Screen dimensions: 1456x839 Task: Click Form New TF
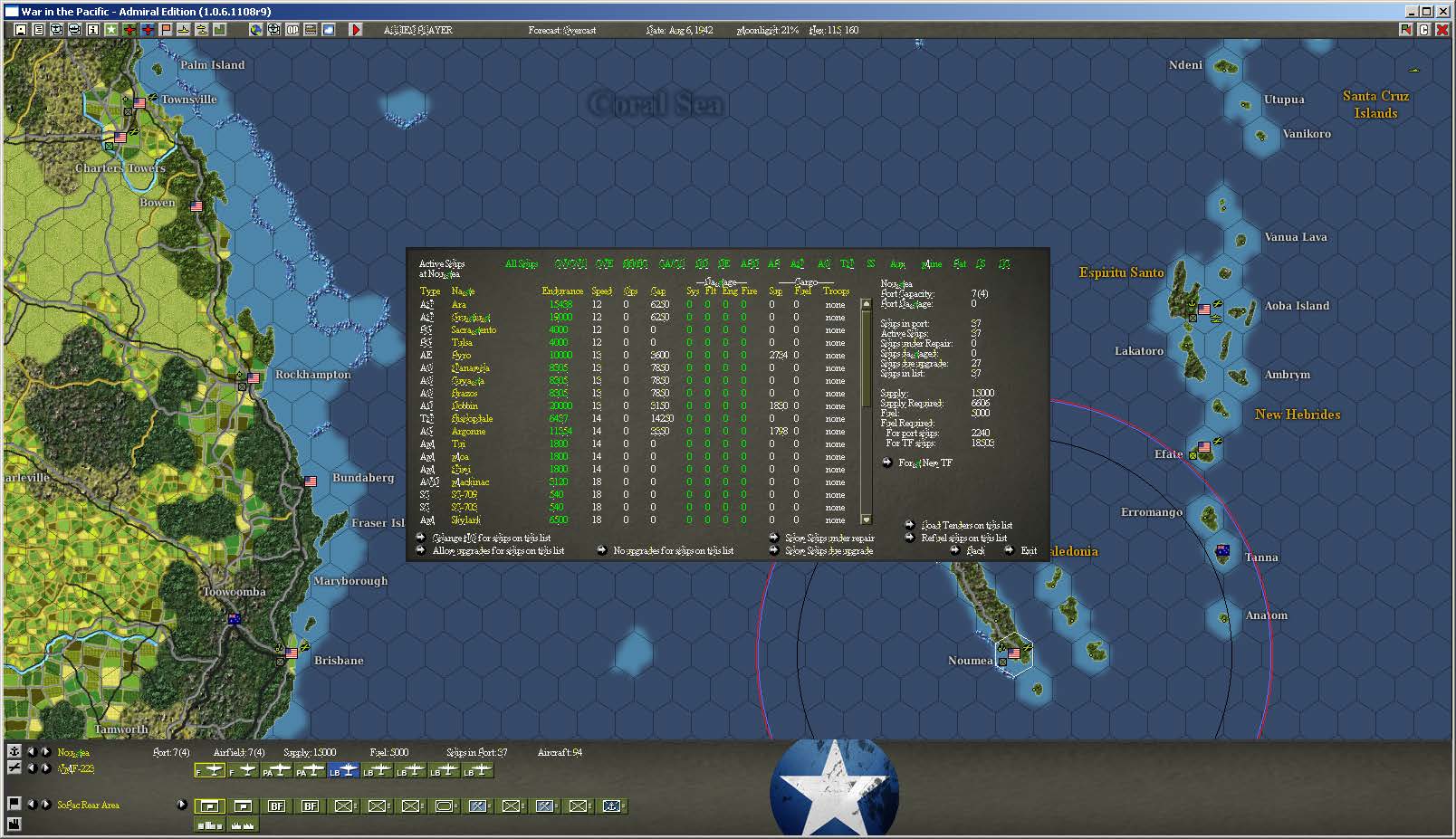[x=918, y=462]
